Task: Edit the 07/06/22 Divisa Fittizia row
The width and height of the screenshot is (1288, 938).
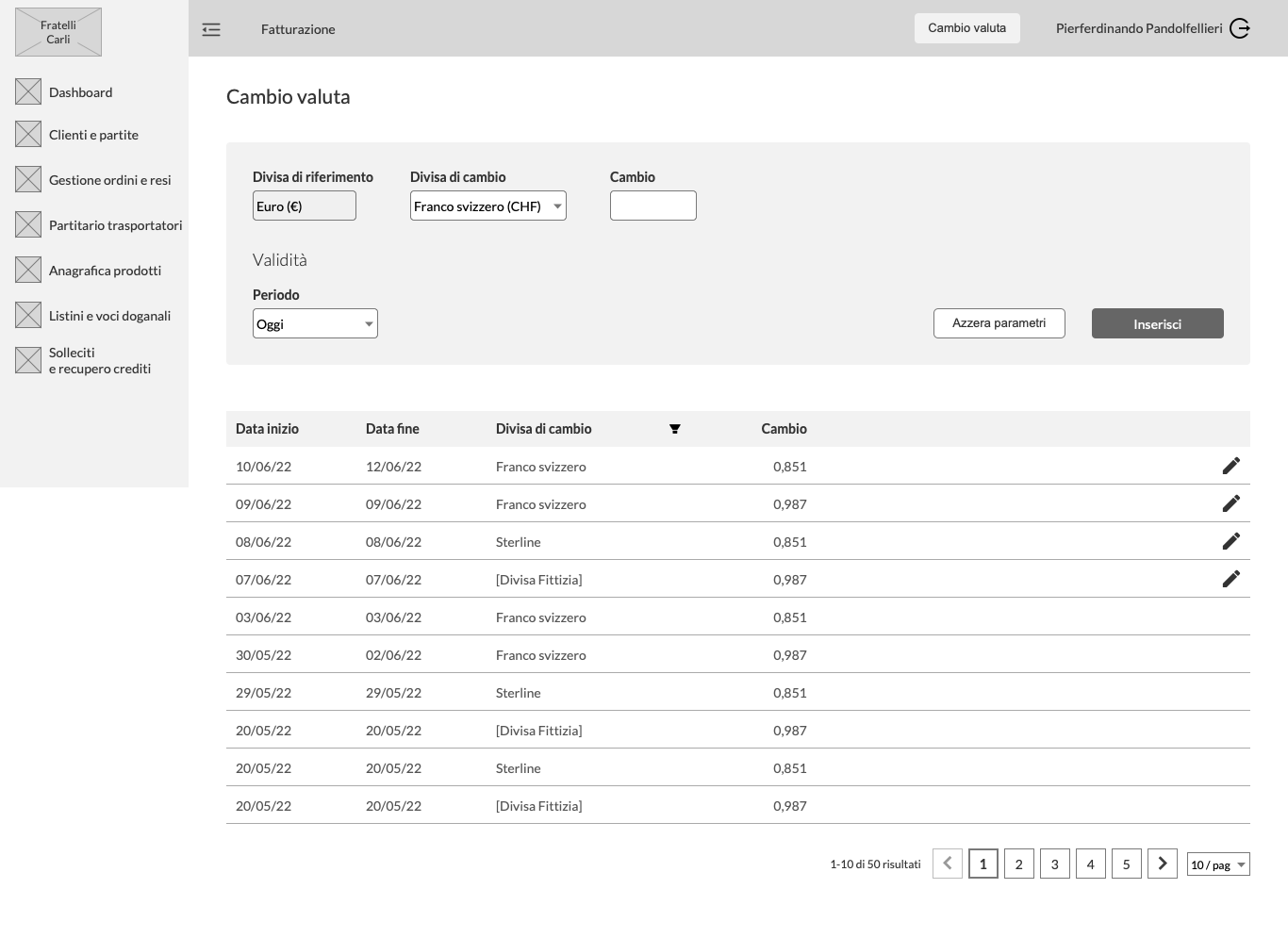Action: [1230, 579]
